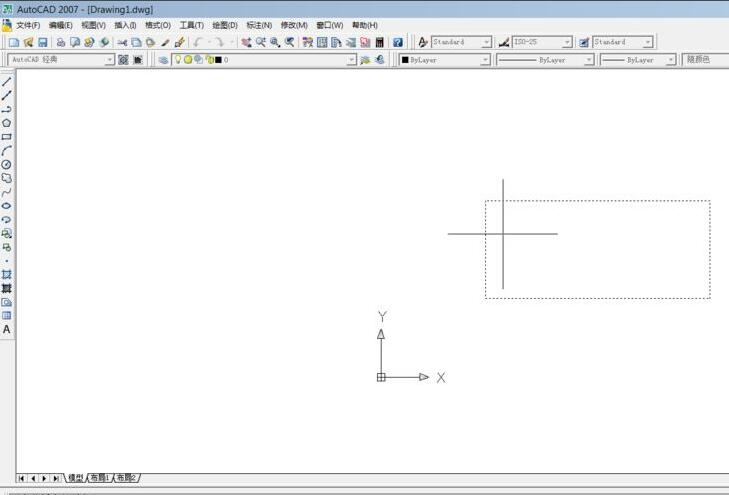Viewport: 729px width, 495px height.
Task: Select the Arc draw tool
Action: [7, 151]
